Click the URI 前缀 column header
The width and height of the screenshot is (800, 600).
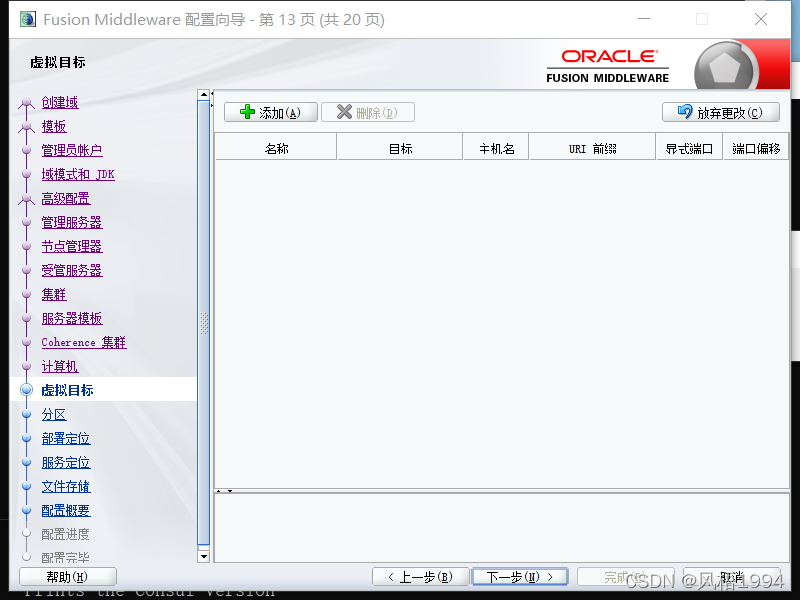coord(592,148)
